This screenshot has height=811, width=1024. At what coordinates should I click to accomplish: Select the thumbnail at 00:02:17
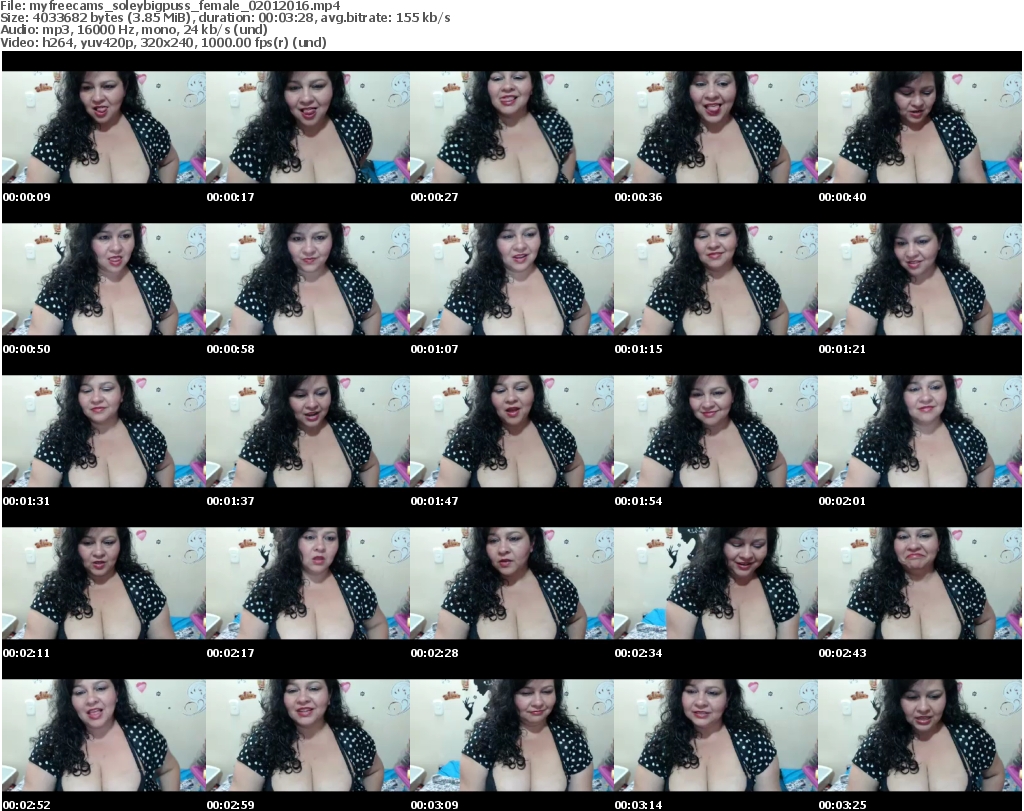click(x=308, y=584)
